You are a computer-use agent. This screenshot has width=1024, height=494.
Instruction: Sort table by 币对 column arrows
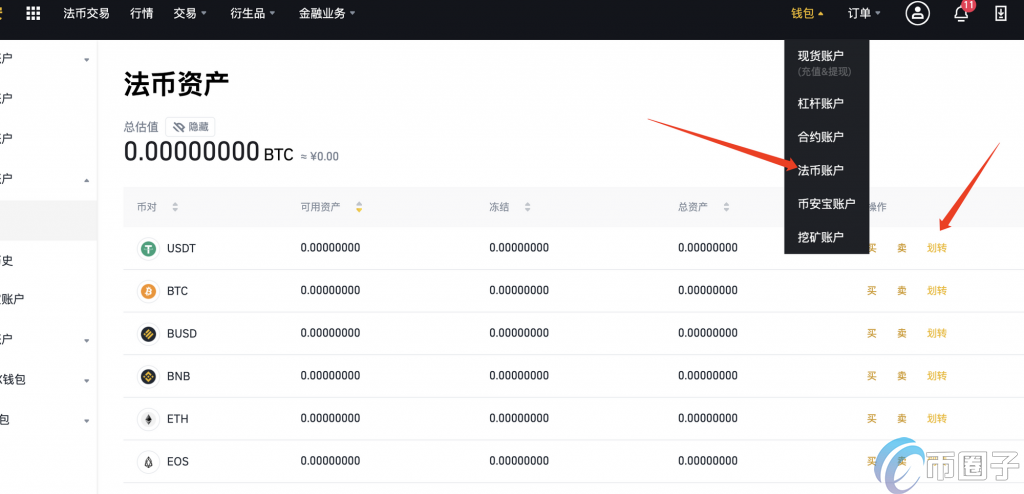click(175, 207)
